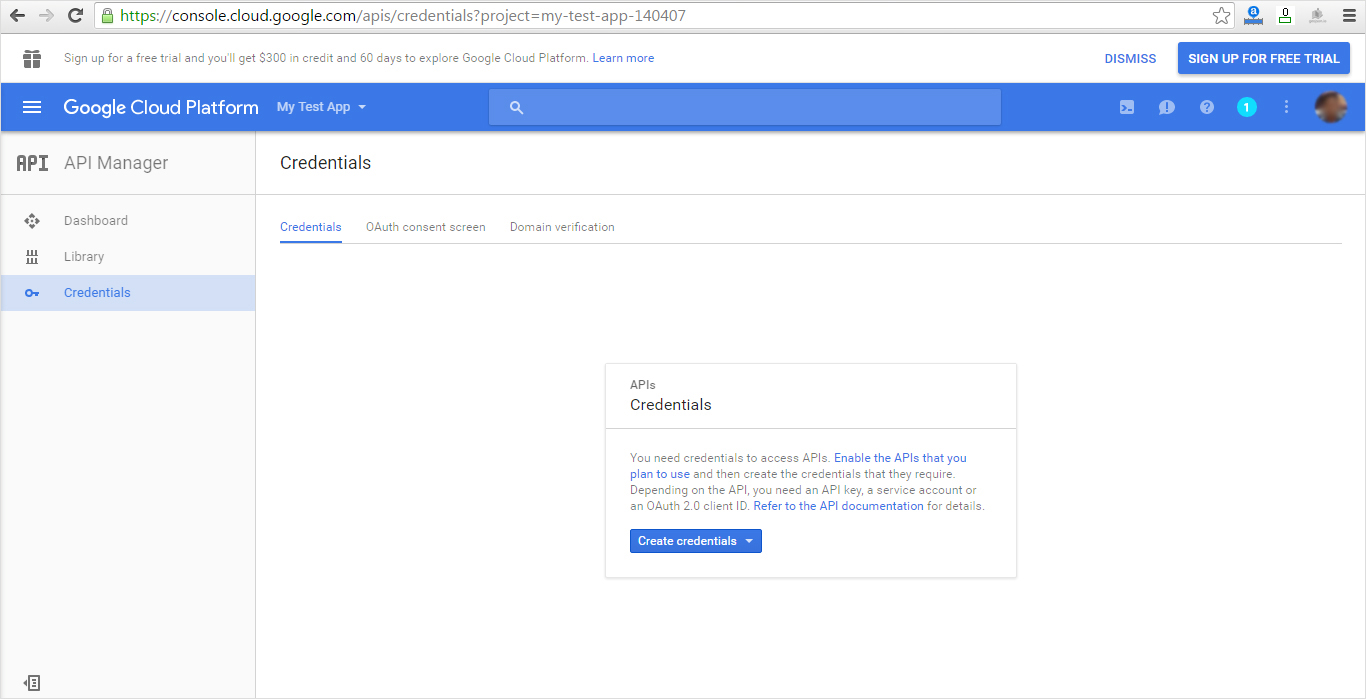Collapse the sidebar with the bottom-left icon

coord(32,683)
